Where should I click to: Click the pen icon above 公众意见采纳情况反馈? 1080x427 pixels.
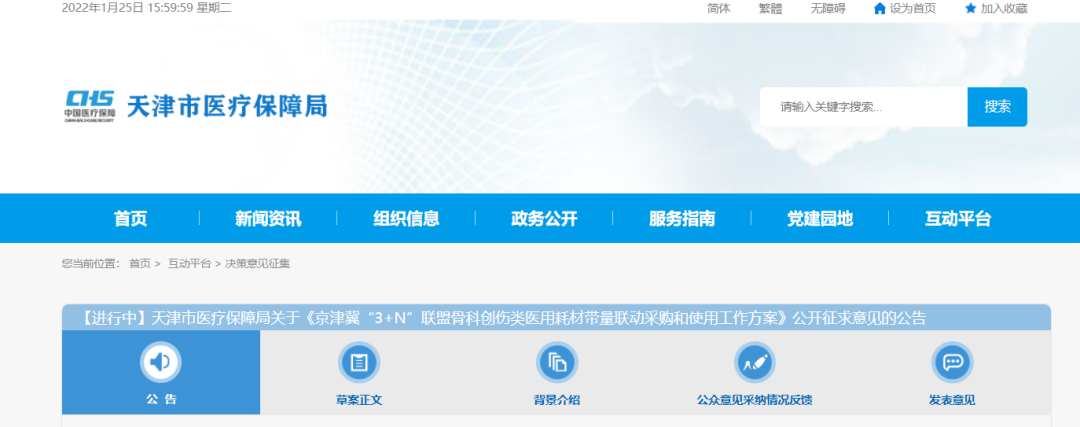click(754, 362)
